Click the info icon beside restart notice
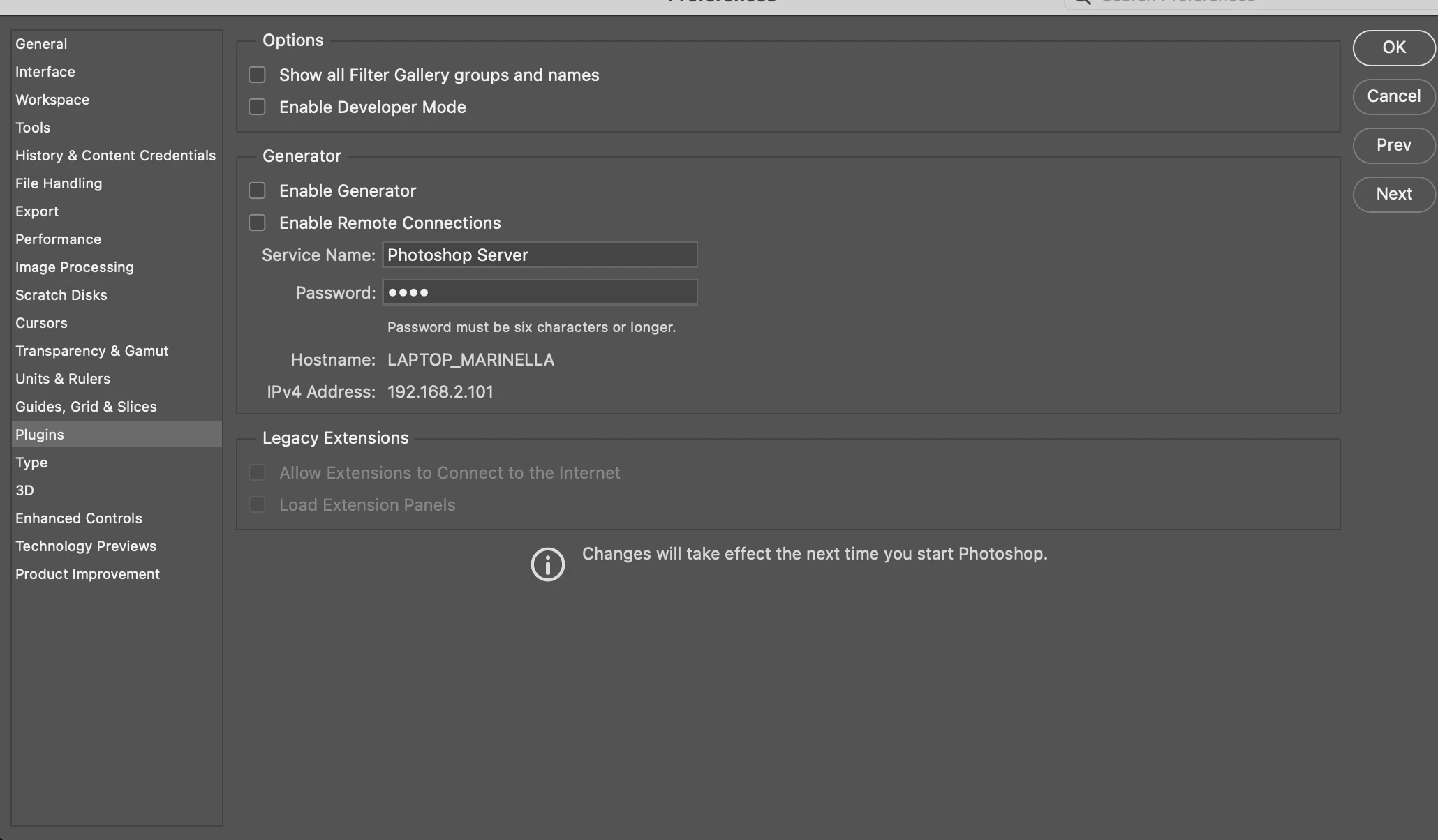The image size is (1438, 840). click(547, 564)
